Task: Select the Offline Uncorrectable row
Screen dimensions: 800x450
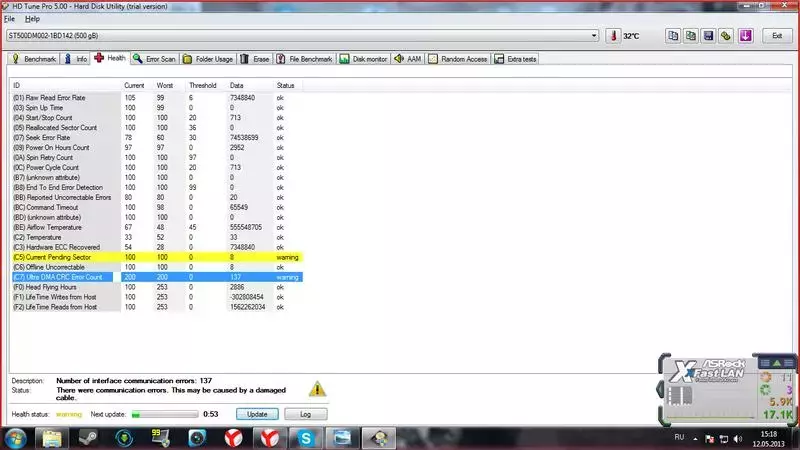Action: pyautogui.click(x=157, y=267)
